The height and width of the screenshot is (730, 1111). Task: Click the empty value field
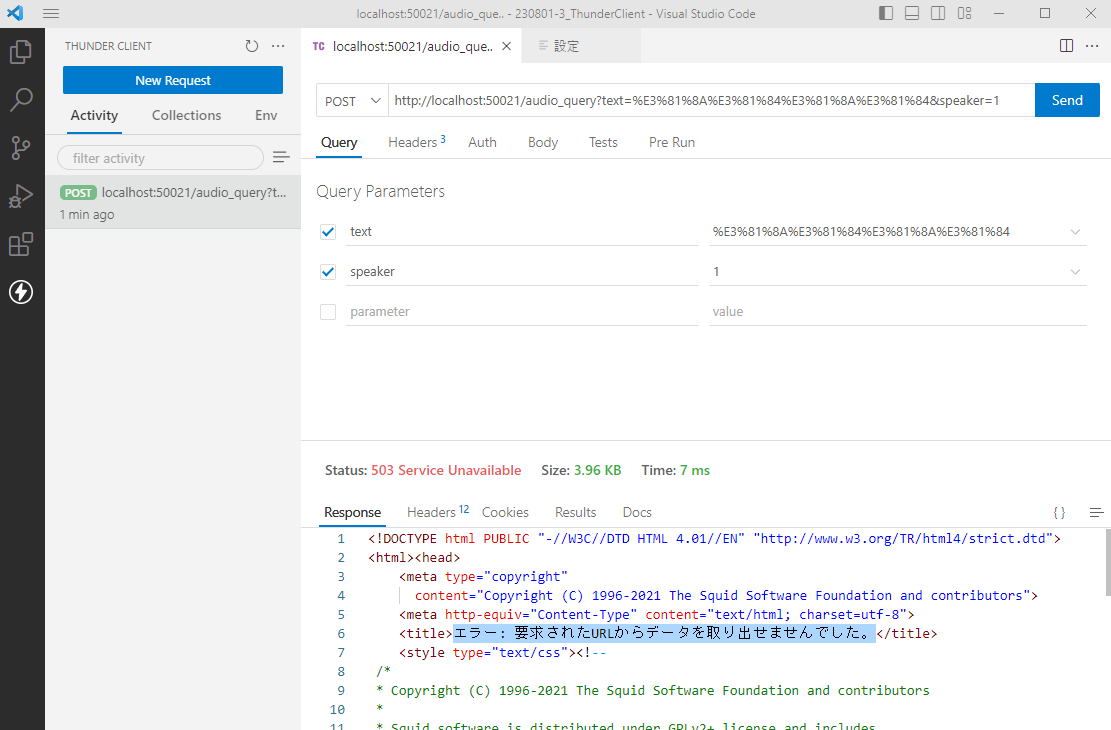[898, 312]
